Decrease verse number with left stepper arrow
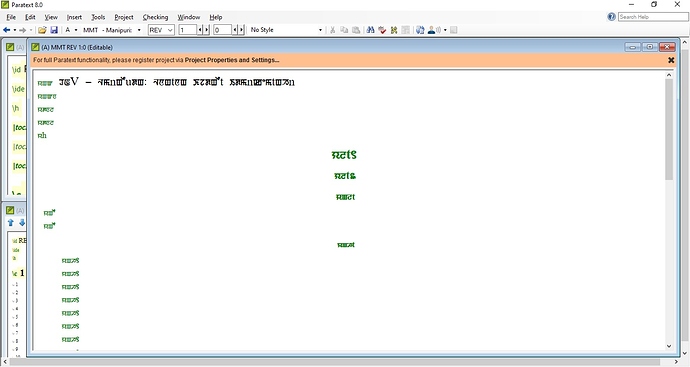The width and height of the screenshot is (690, 367). [x=235, y=30]
